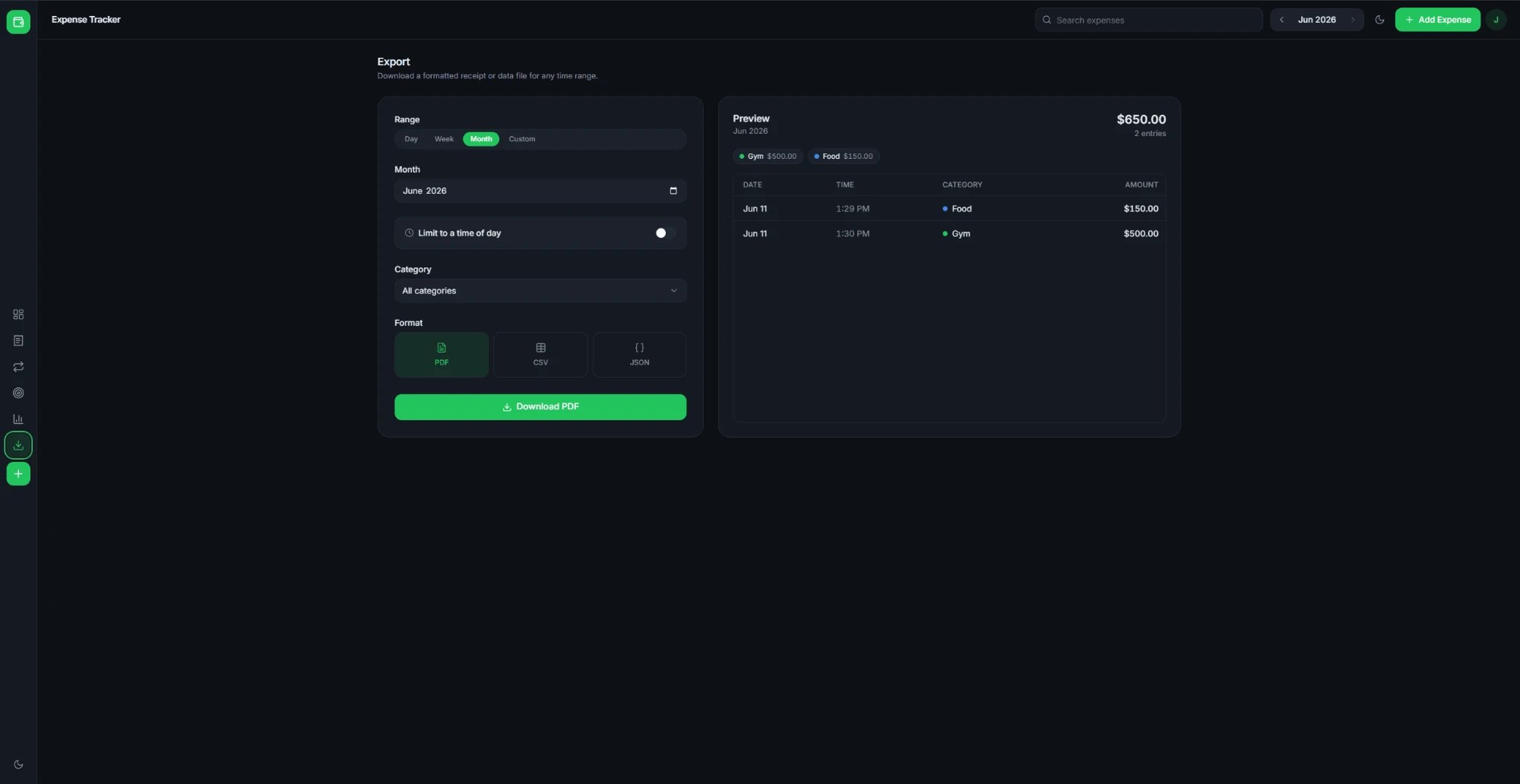Click the CATEGORY column header
This screenshot has height=784, width=1520.
pyautogui.click(x=962, y=185)
